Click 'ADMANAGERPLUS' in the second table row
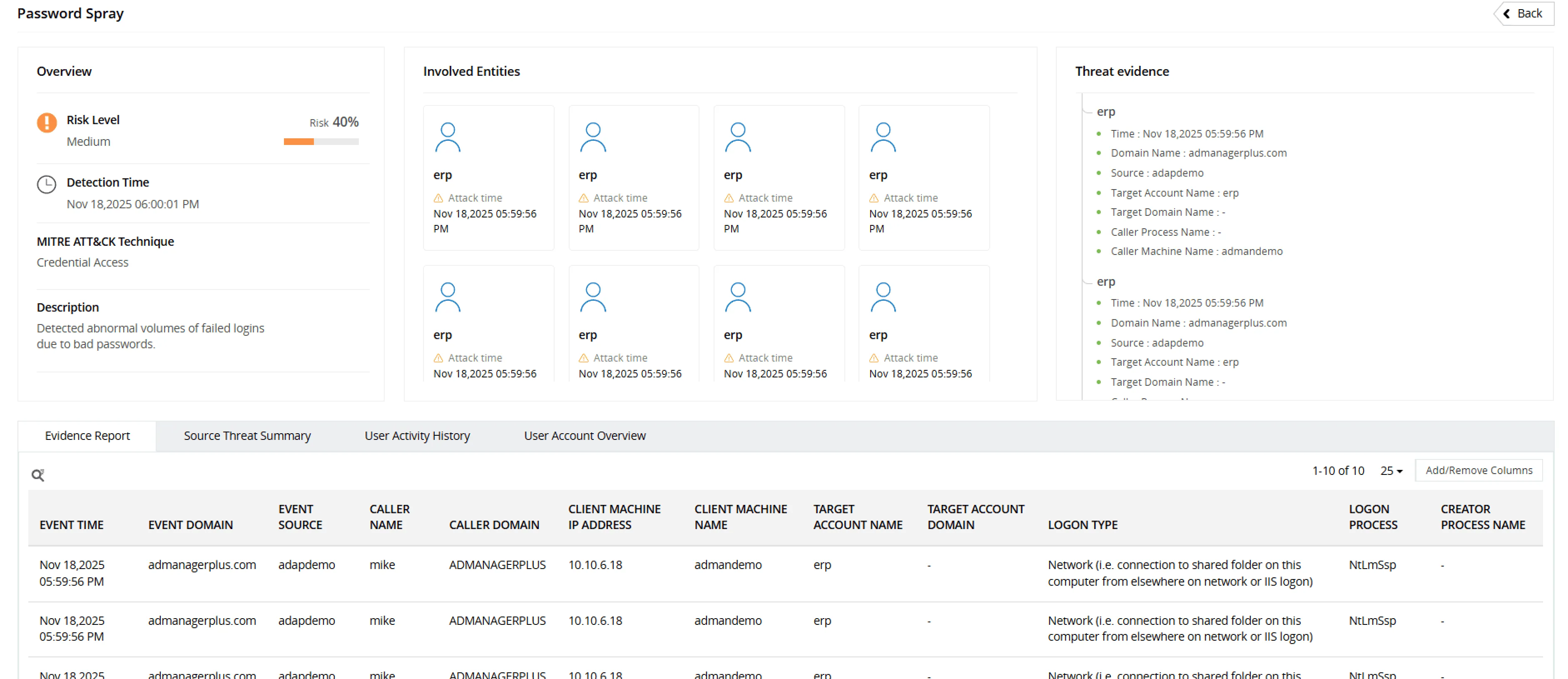This screenshot has width=1568, height=679. [497, 621]
